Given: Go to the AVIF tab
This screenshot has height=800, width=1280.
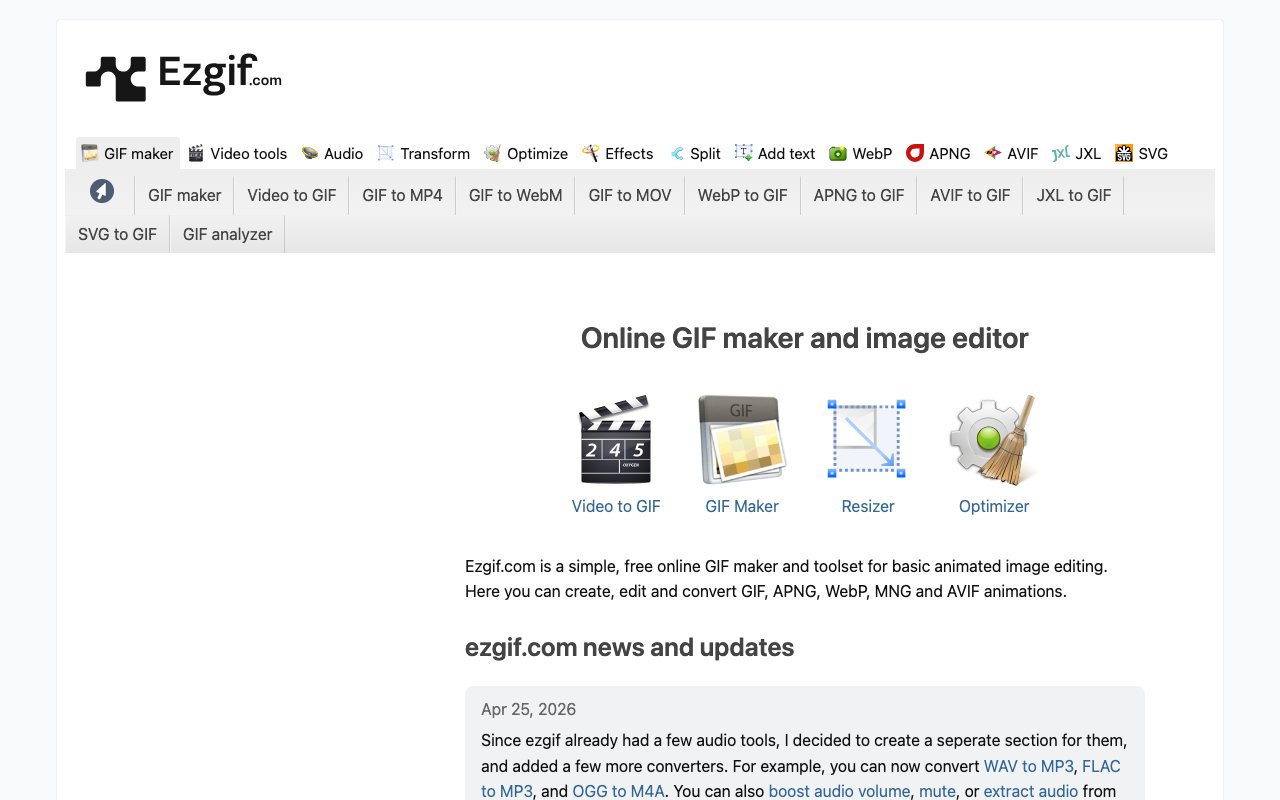Looking at the screenshot, I should tap(1012, 153).
